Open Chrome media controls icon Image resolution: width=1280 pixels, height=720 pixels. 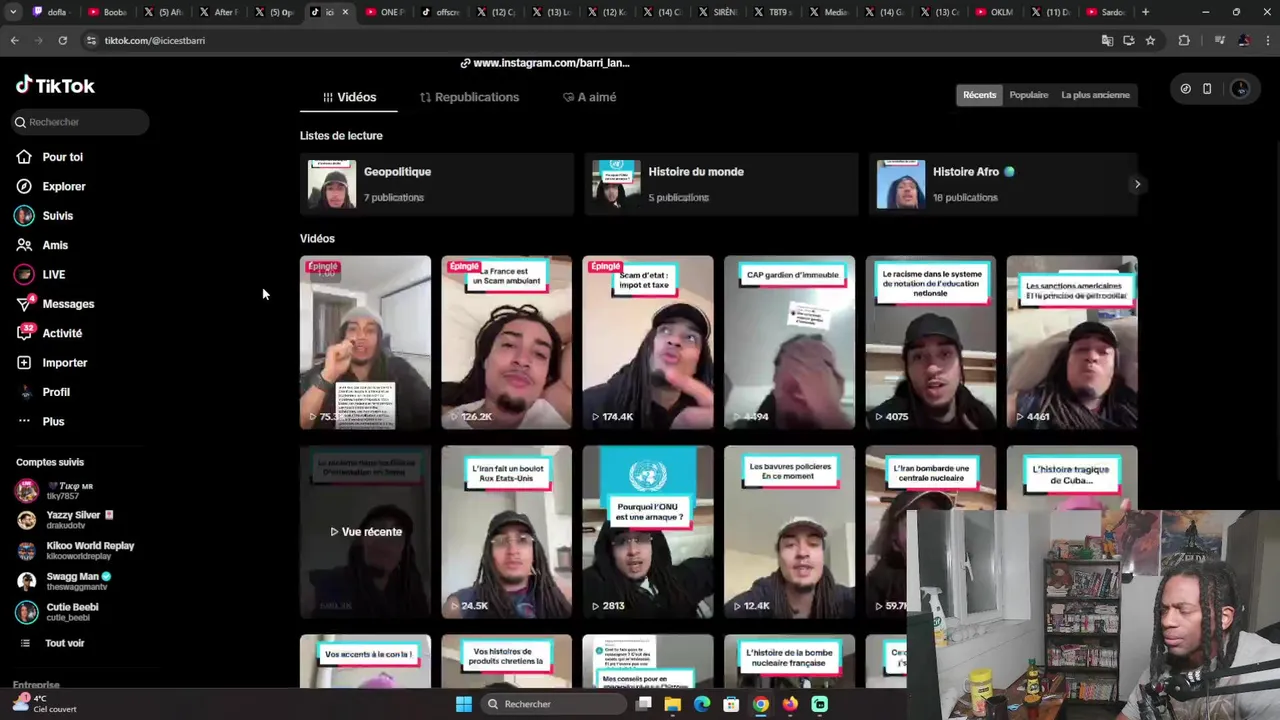point(1219,40)
